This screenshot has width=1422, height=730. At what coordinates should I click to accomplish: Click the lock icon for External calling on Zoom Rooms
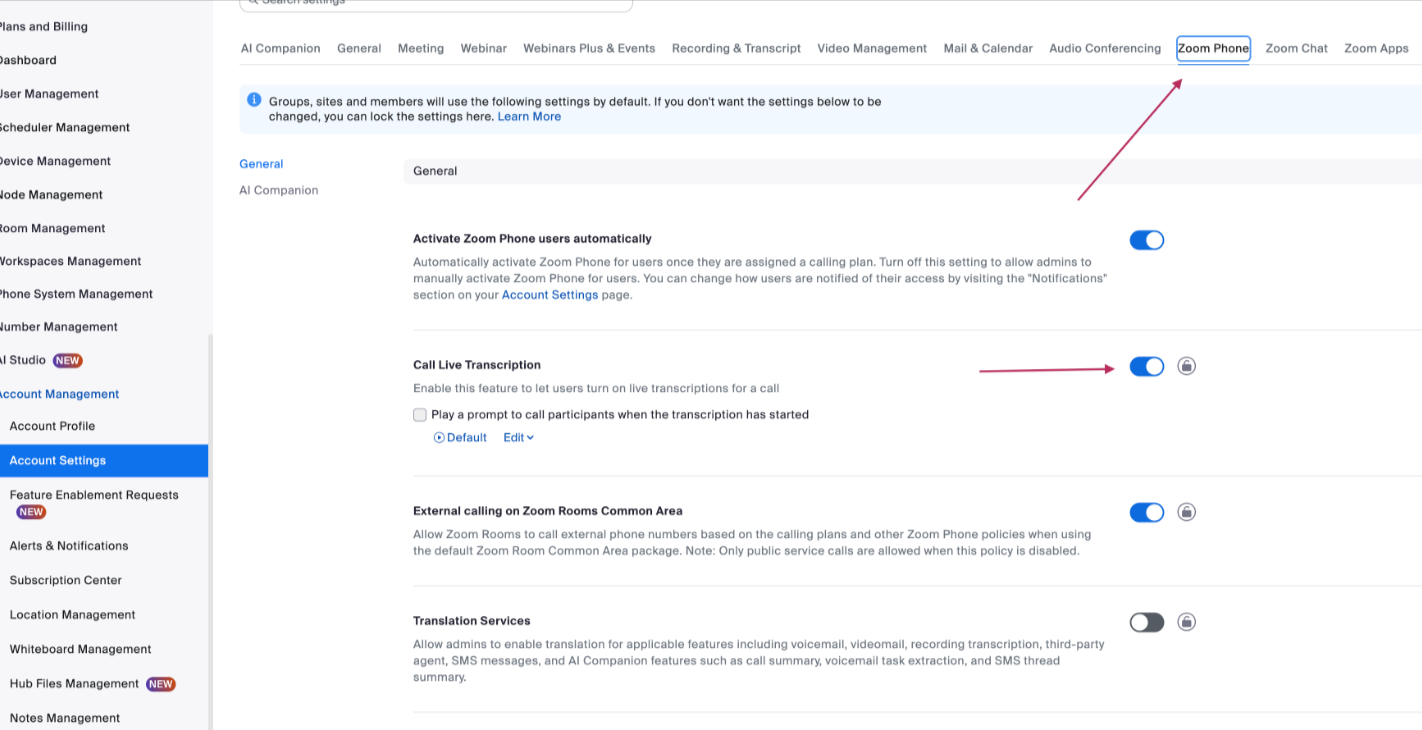pos(1186,512)
